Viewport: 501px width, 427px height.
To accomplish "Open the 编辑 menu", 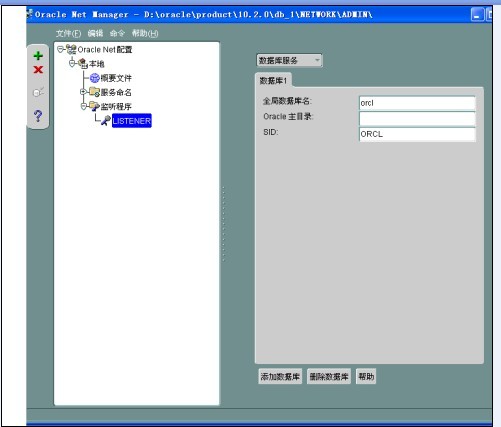I will 95,33.
